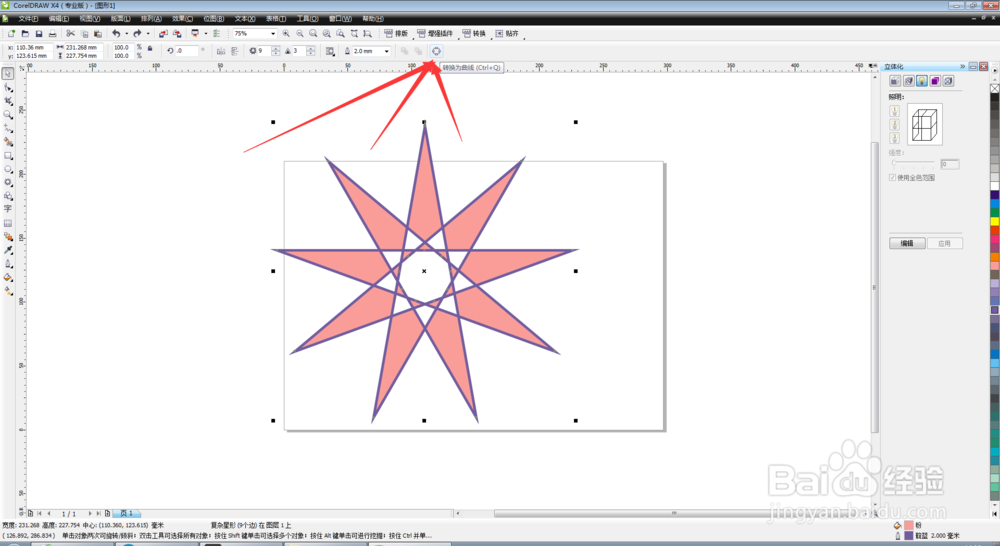The width and height of the screenshot is (1000, 546).
Task: Open the application launcher dropdown arrow
Action: pyautogui.click(x=205, y=33)
